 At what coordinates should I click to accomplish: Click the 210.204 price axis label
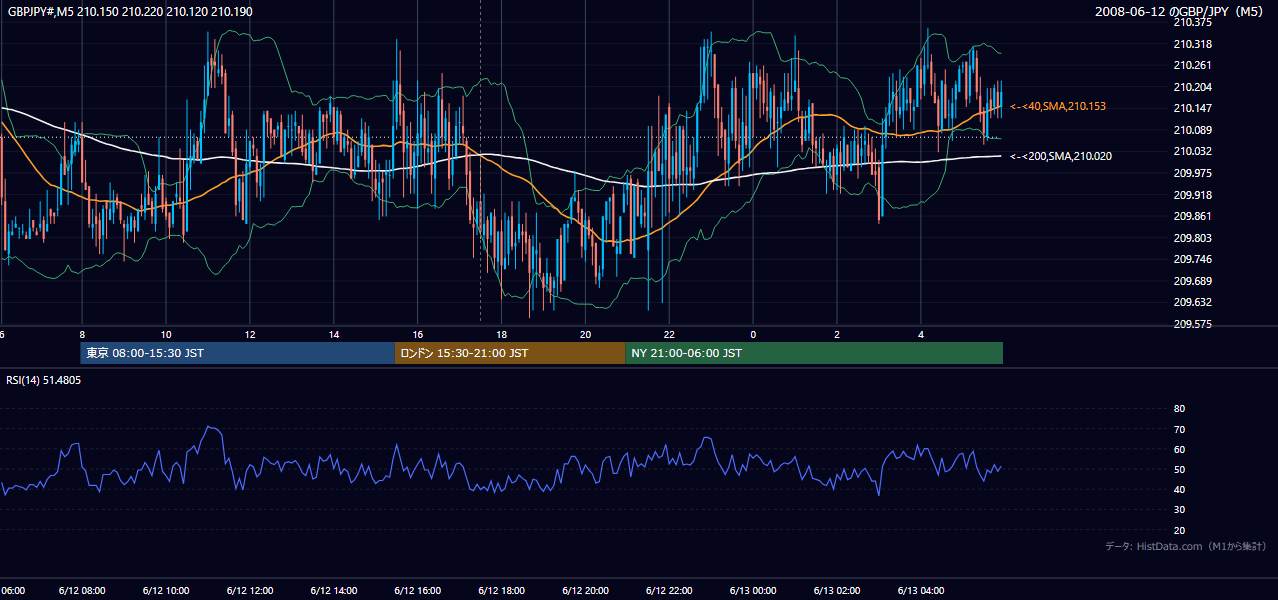click(1193, 87)
